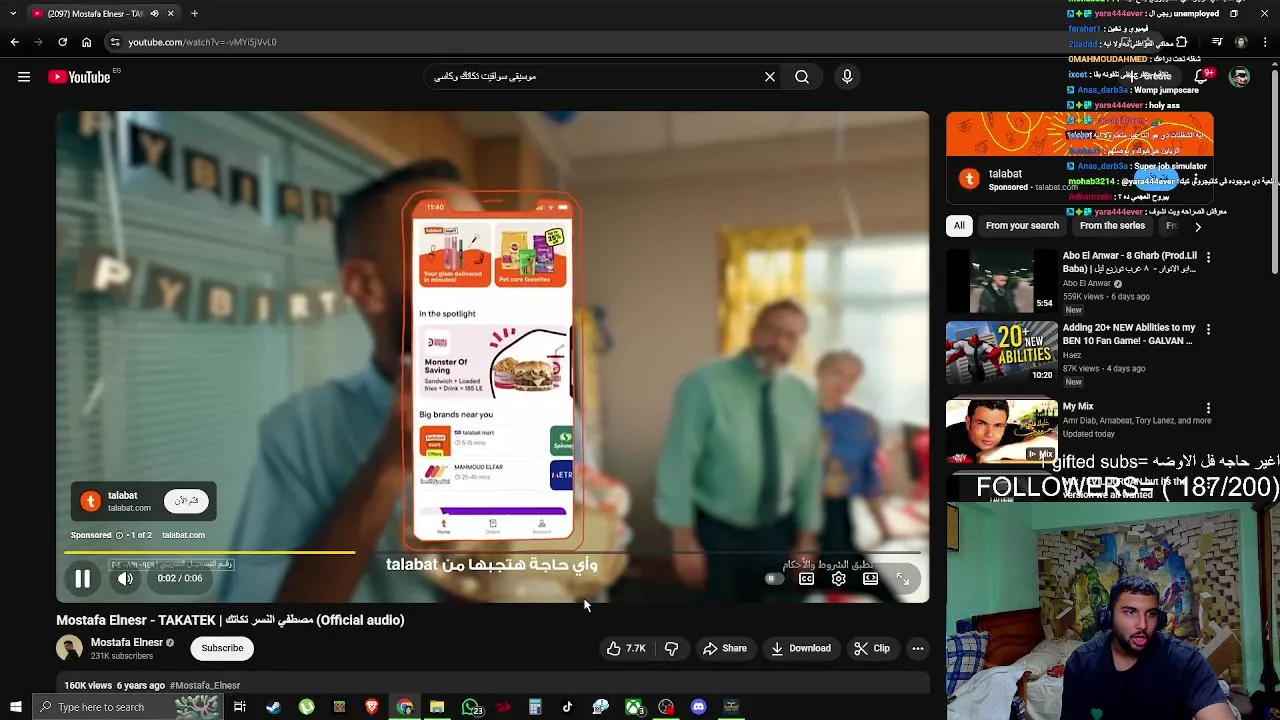
Task: Open the Mostafa Elnesr channel avatar
Action: click(69, 648)
